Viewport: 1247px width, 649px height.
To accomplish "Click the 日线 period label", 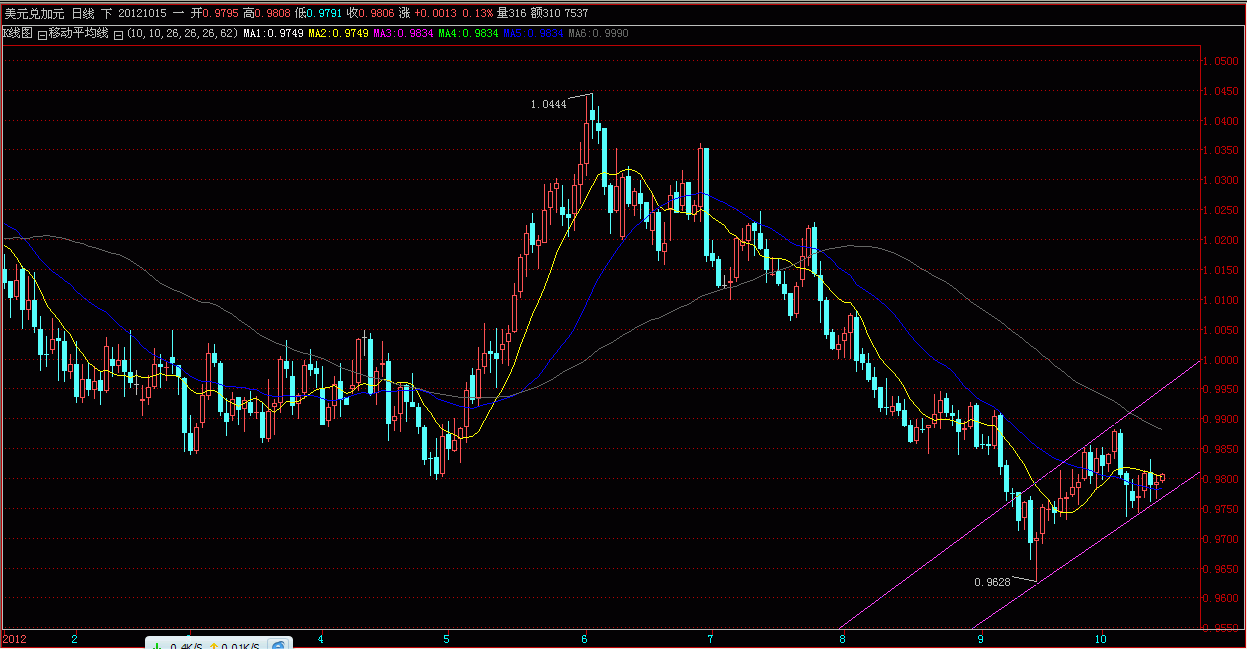I will tap(83, 13).
